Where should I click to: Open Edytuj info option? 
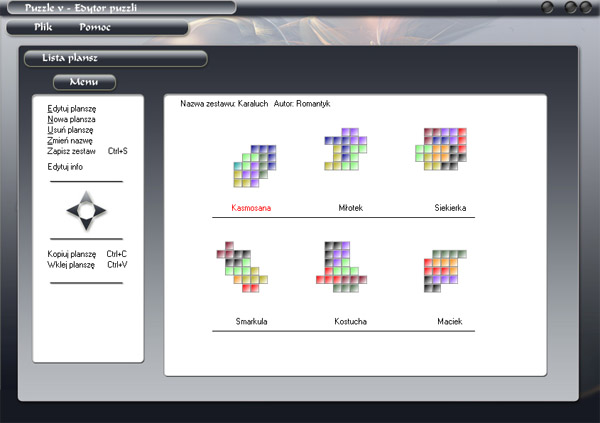pyautogui.click(x=65, y=167)
